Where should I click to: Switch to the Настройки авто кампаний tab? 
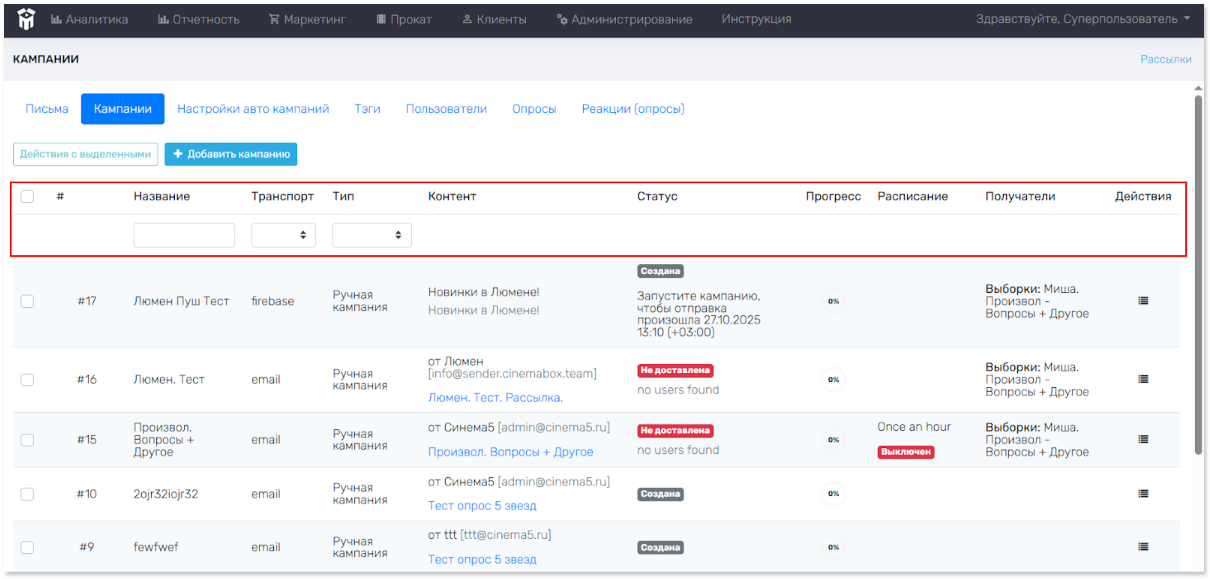pos(253,109)
